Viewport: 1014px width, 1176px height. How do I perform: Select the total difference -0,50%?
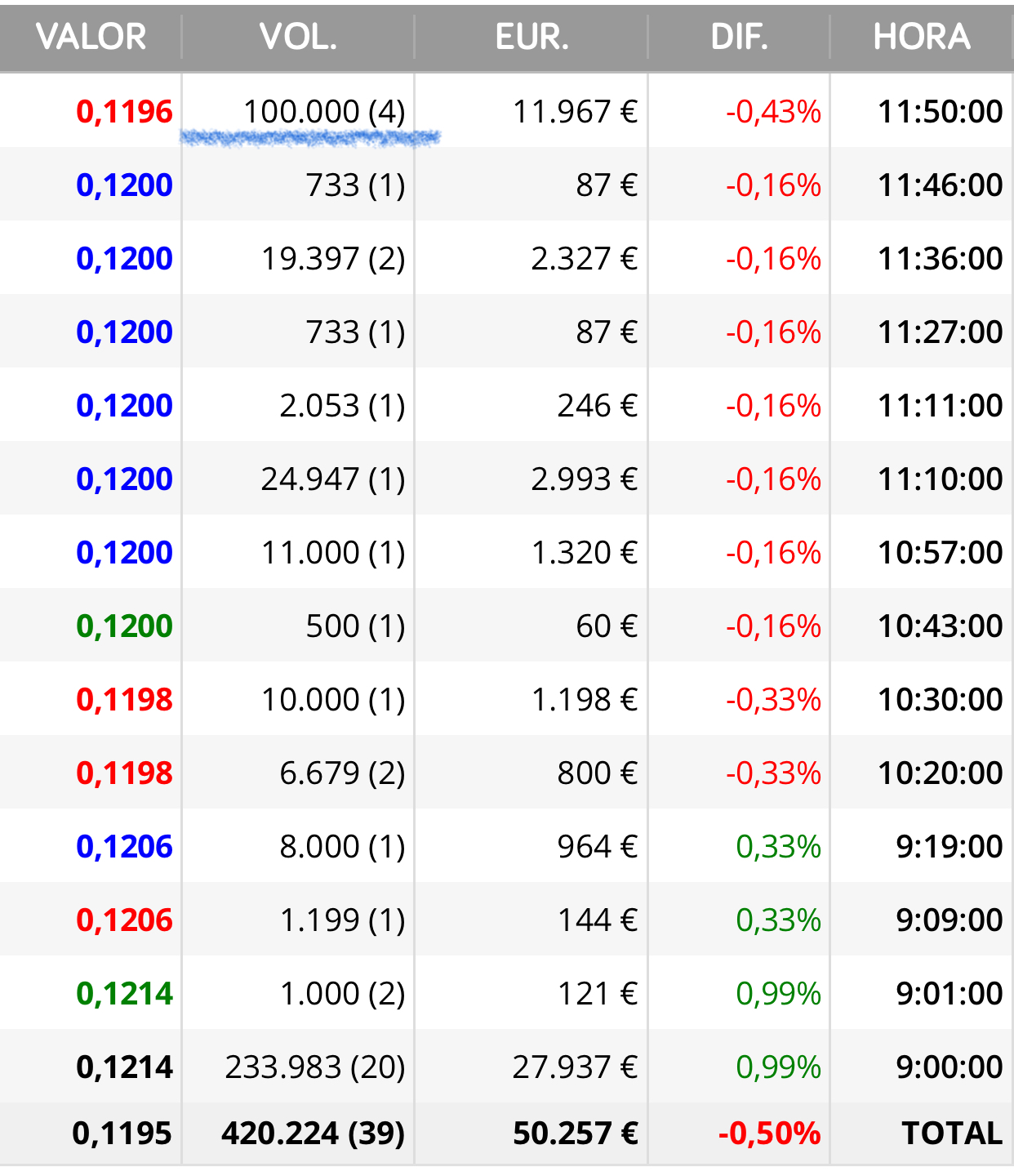point(769,1134)
